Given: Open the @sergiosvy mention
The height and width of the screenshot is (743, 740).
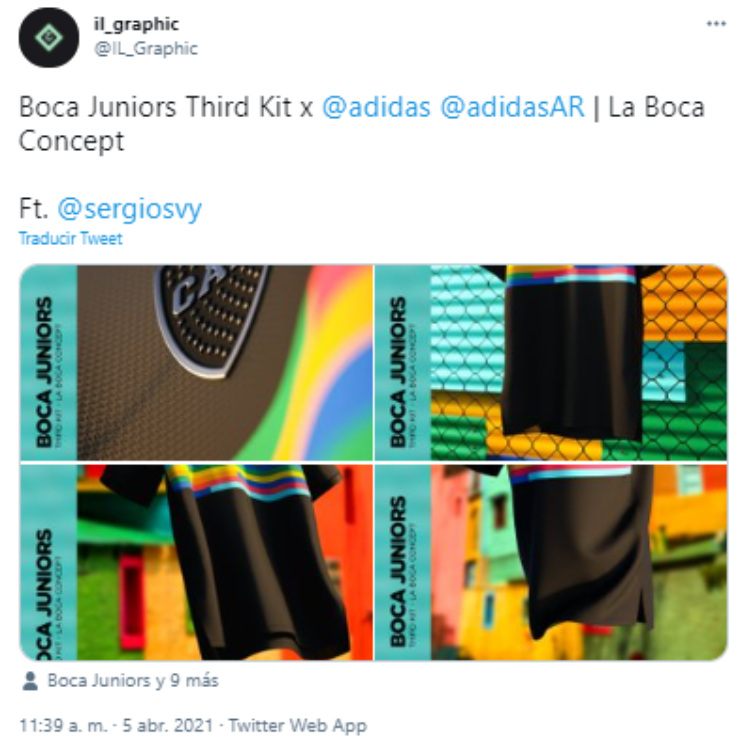Looking at the screenshot, I should click(129, 209).
